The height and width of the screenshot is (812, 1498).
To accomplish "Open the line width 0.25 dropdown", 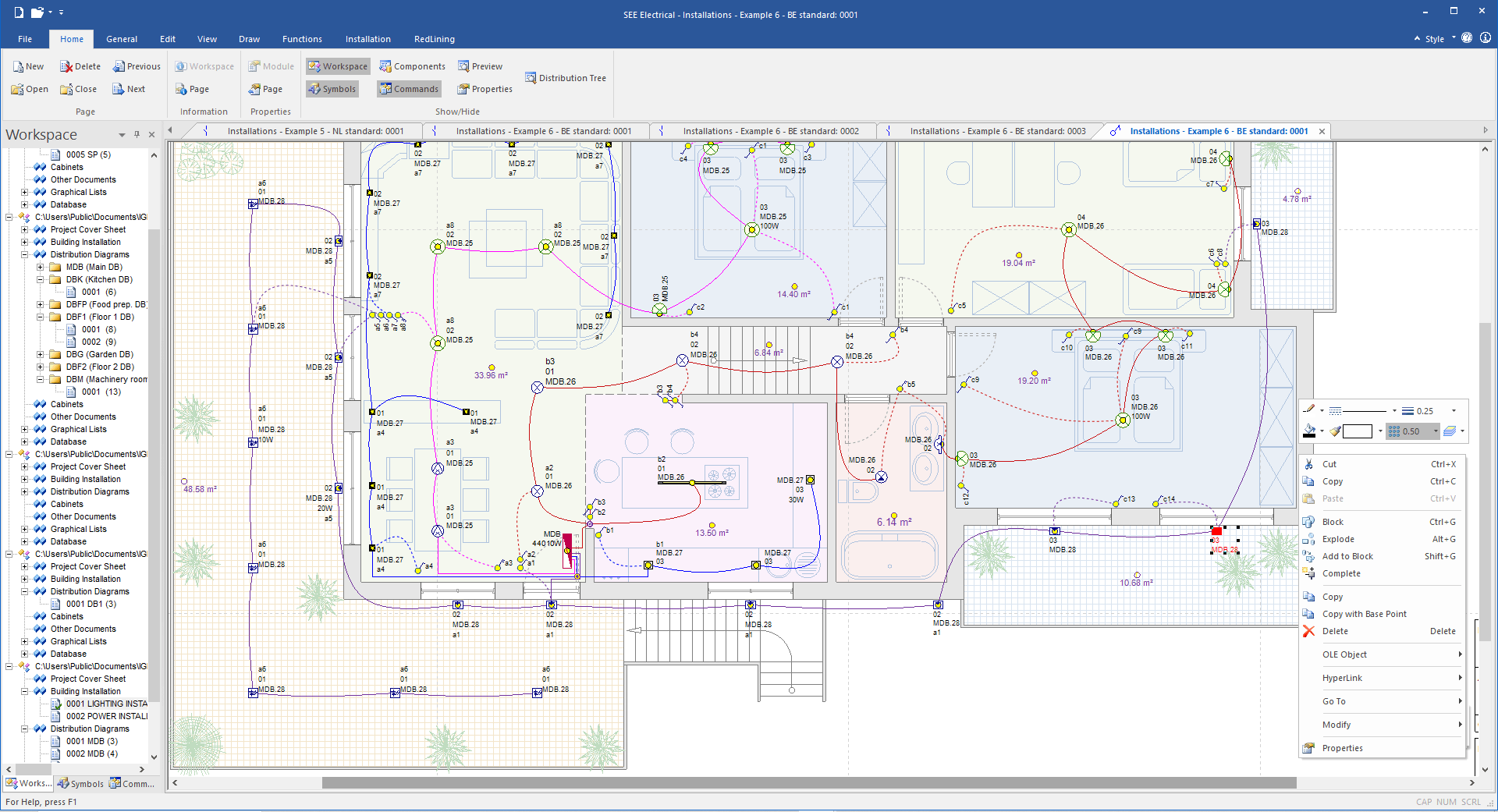I will coord(1453,411).
